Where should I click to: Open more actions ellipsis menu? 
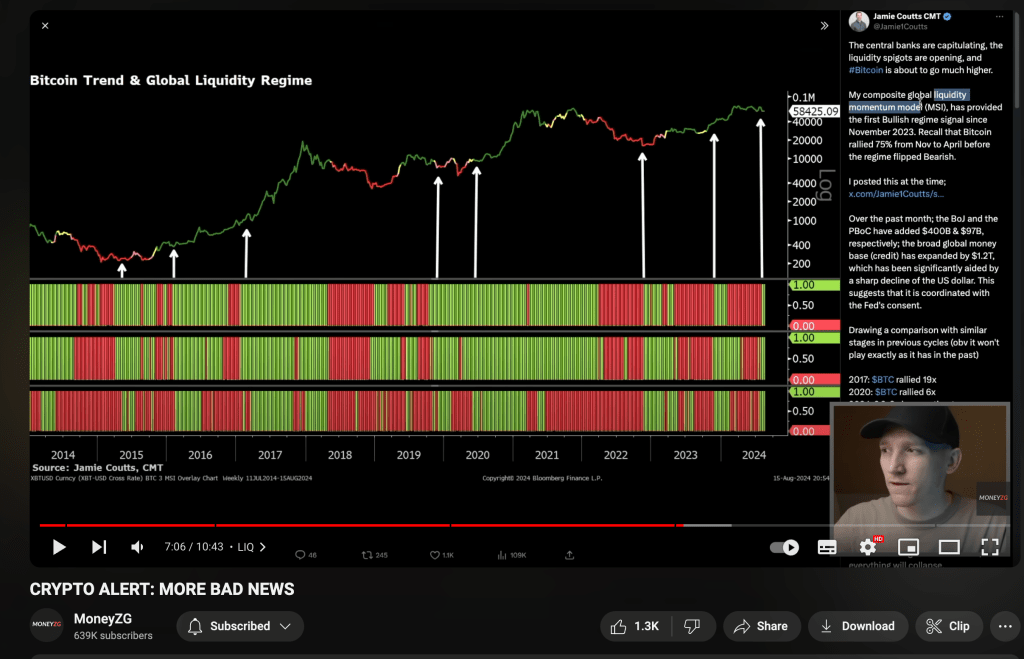1005,626
